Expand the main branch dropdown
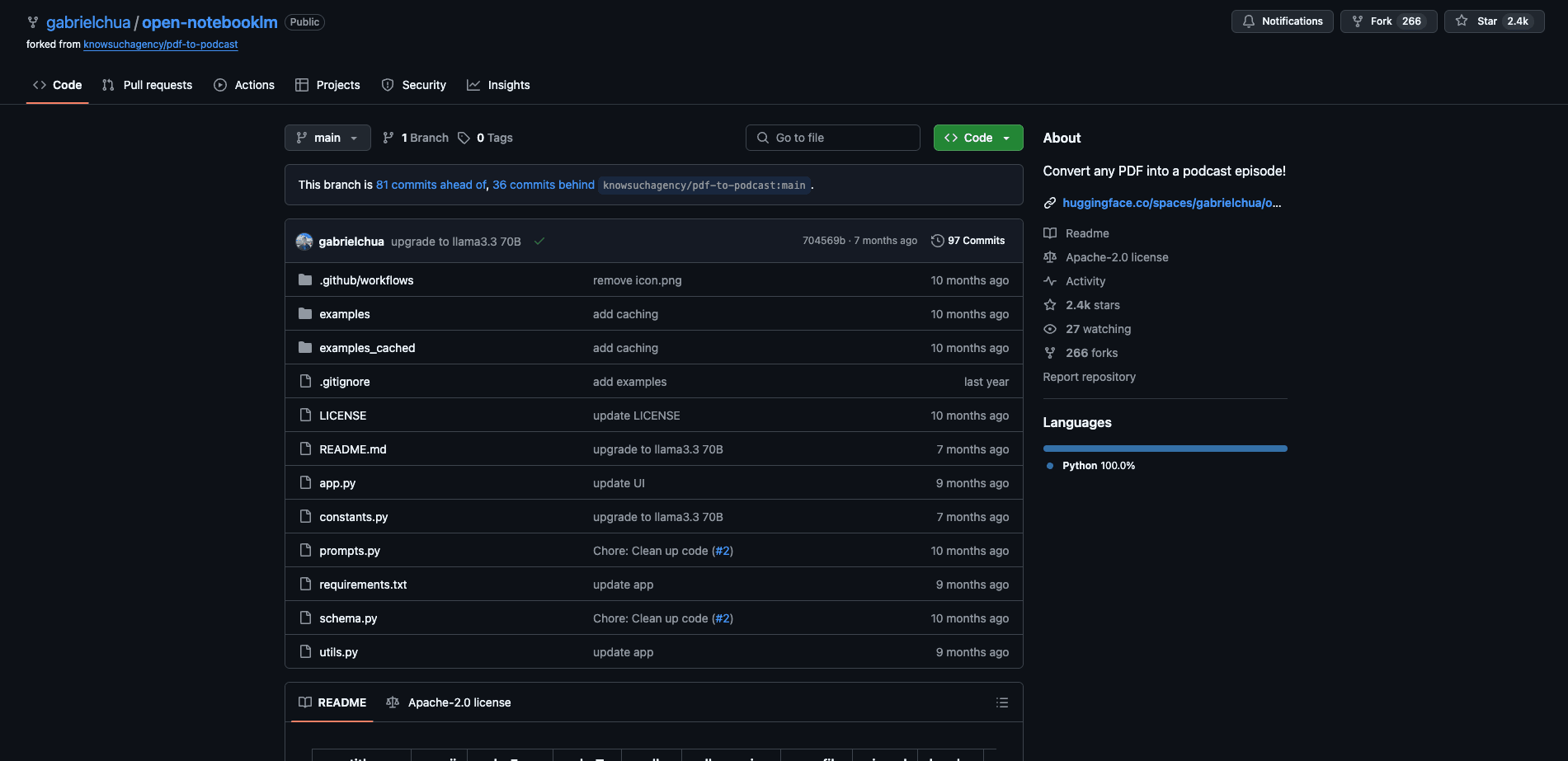The width and height of the screenshot is (1568, 761). coord(327,138)
